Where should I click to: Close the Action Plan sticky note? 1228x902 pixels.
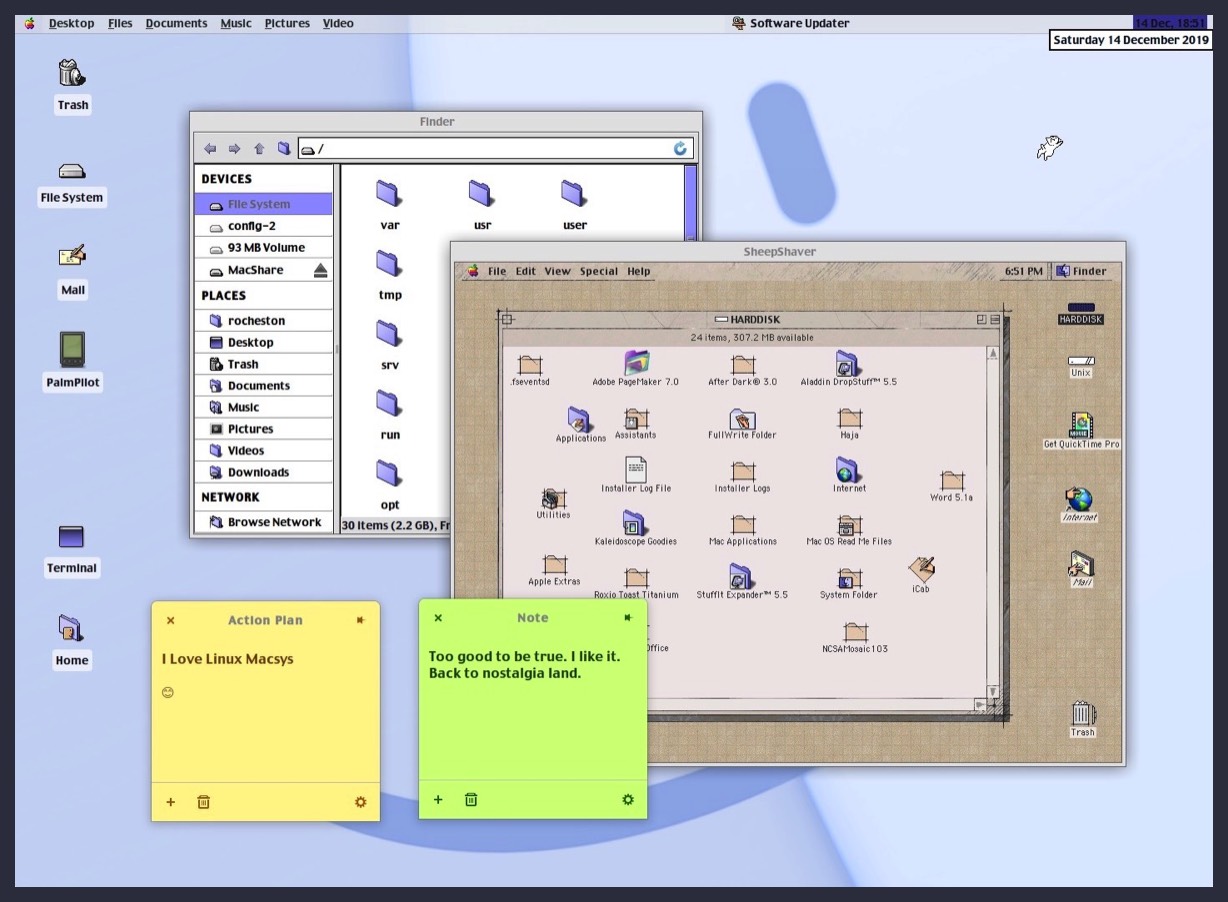[x=171, y=620]
